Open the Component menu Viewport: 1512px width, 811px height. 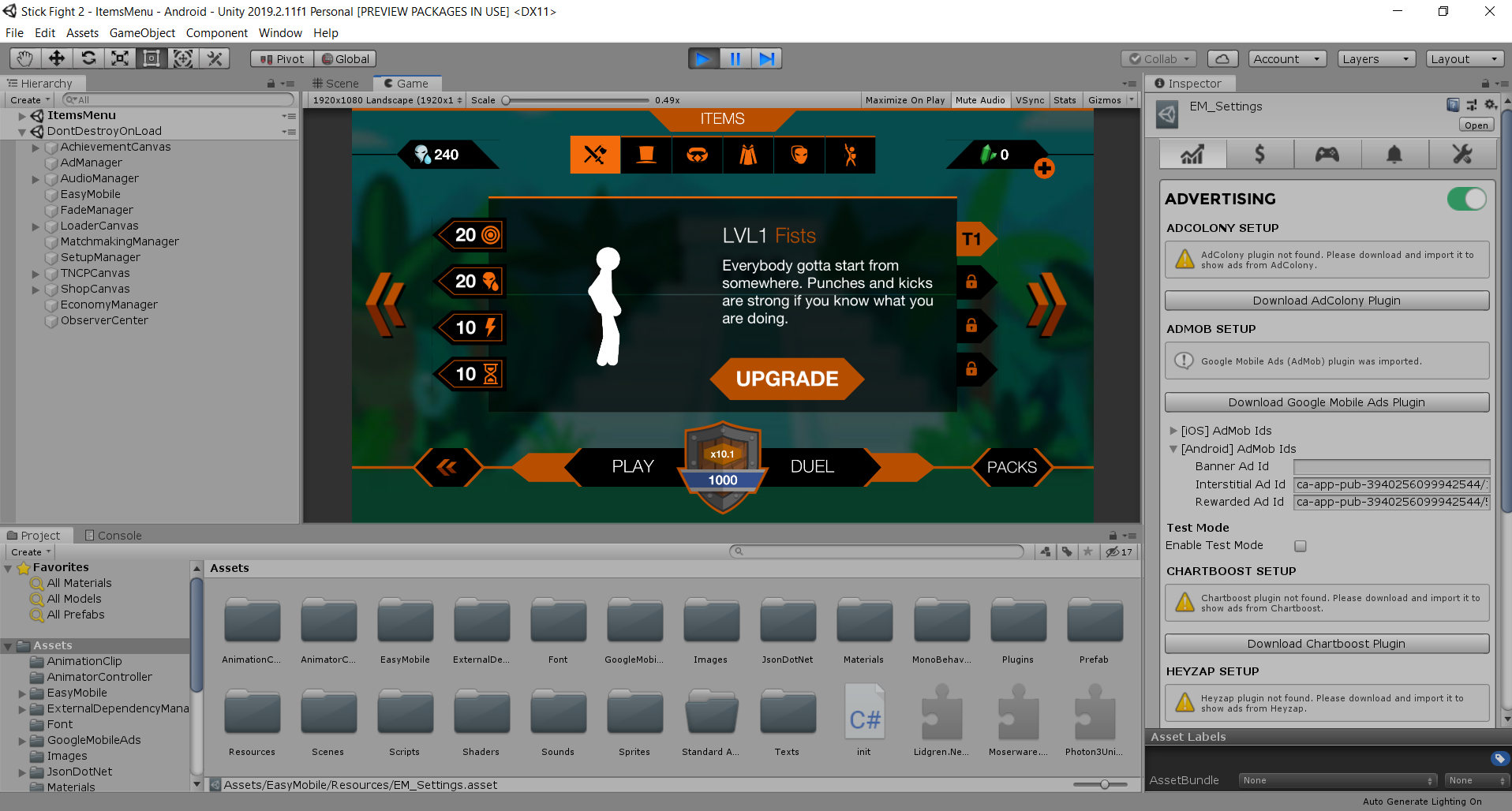[217, 33]
